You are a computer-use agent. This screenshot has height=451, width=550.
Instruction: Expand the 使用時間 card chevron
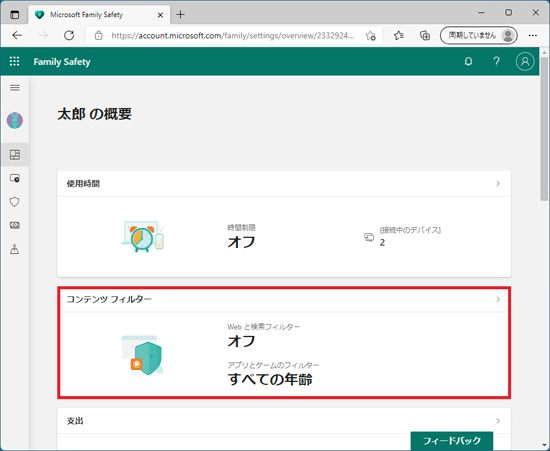[x=498, y=184]
